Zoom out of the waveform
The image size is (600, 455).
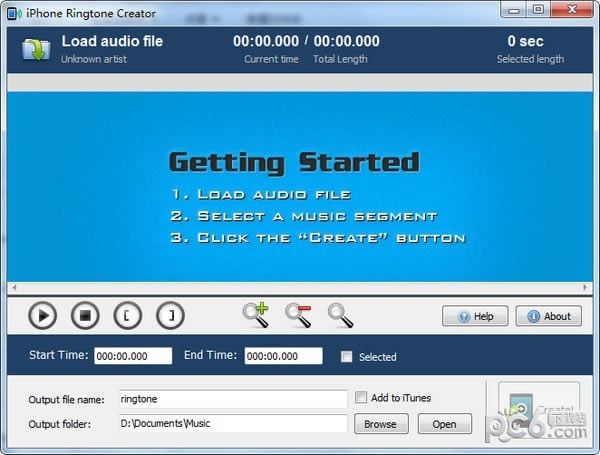pyautogui.click(x=298, y=315)
